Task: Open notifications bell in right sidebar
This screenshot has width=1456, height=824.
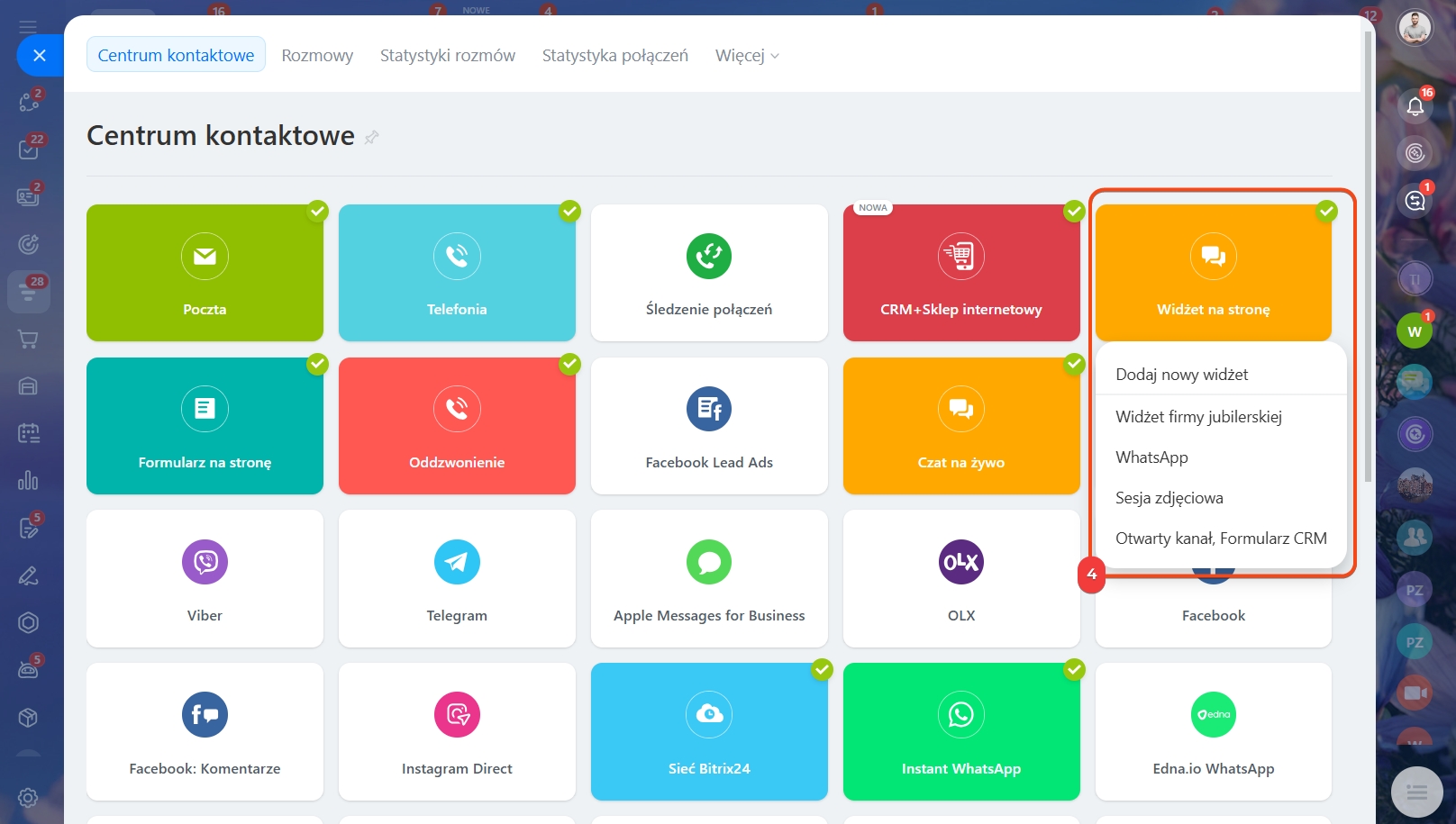Action: coord(1415,106)
